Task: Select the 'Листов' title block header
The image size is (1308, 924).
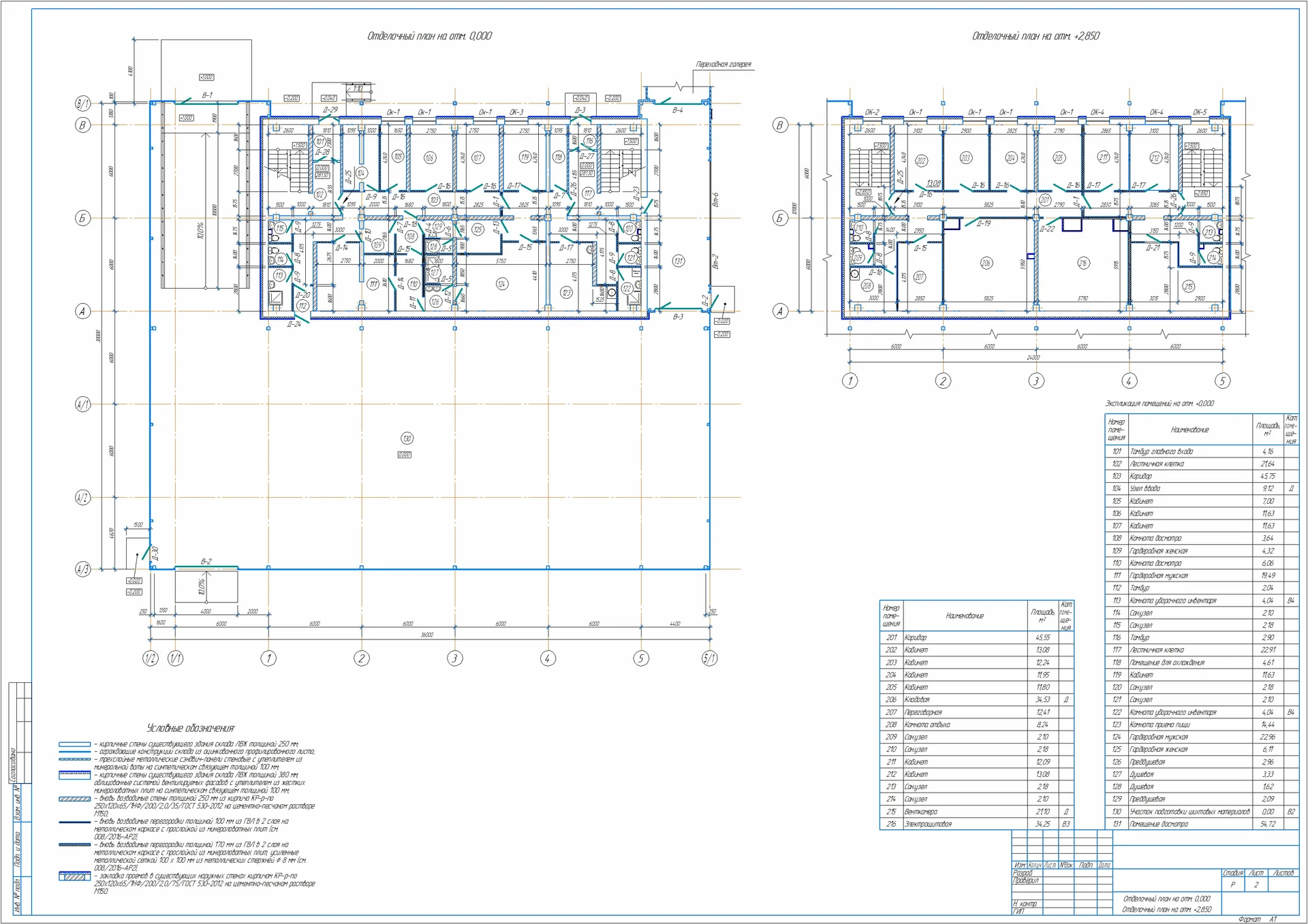Action: pos(1283,873)
